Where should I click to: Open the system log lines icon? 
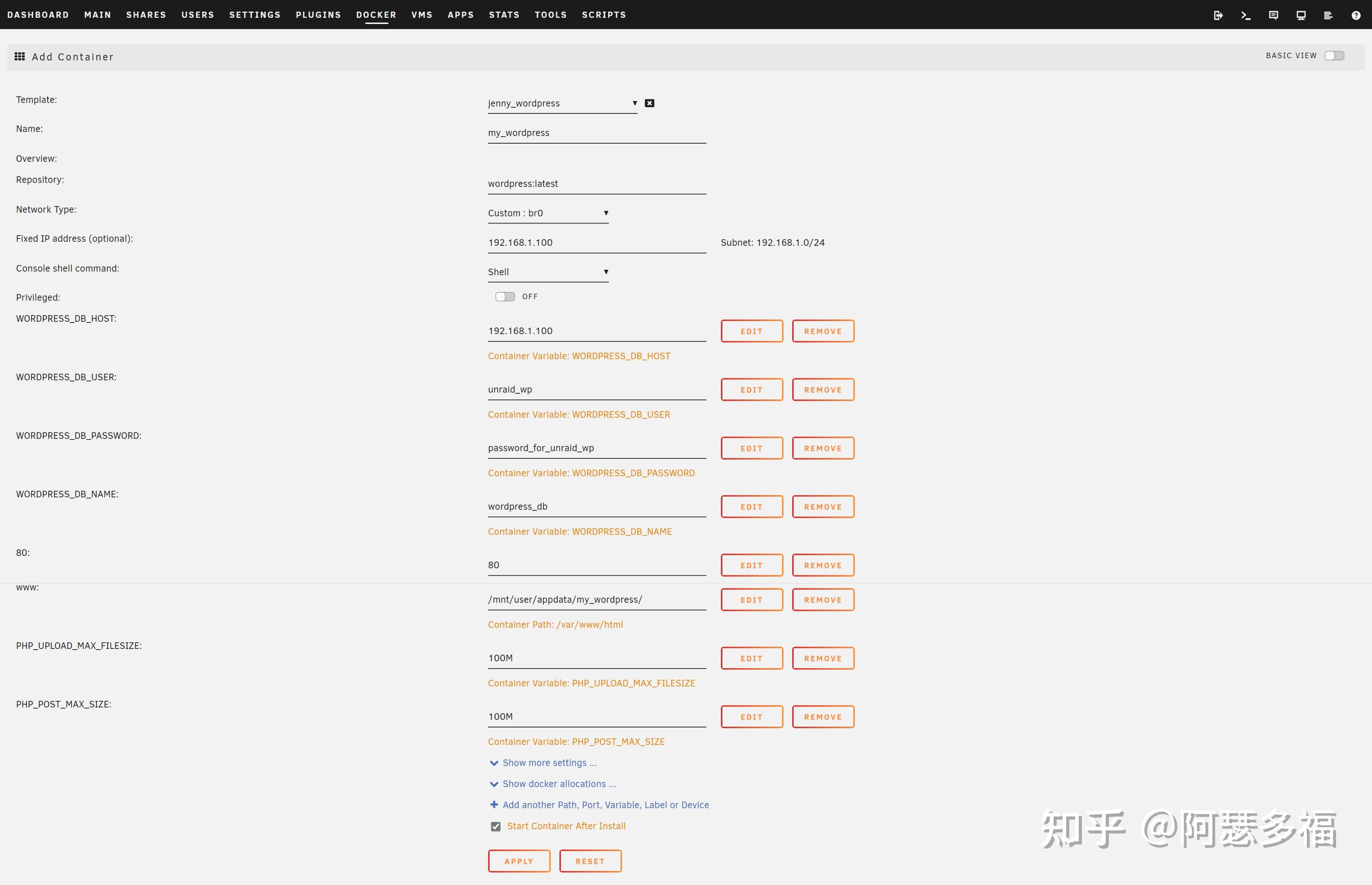[x=1328, y=15]
